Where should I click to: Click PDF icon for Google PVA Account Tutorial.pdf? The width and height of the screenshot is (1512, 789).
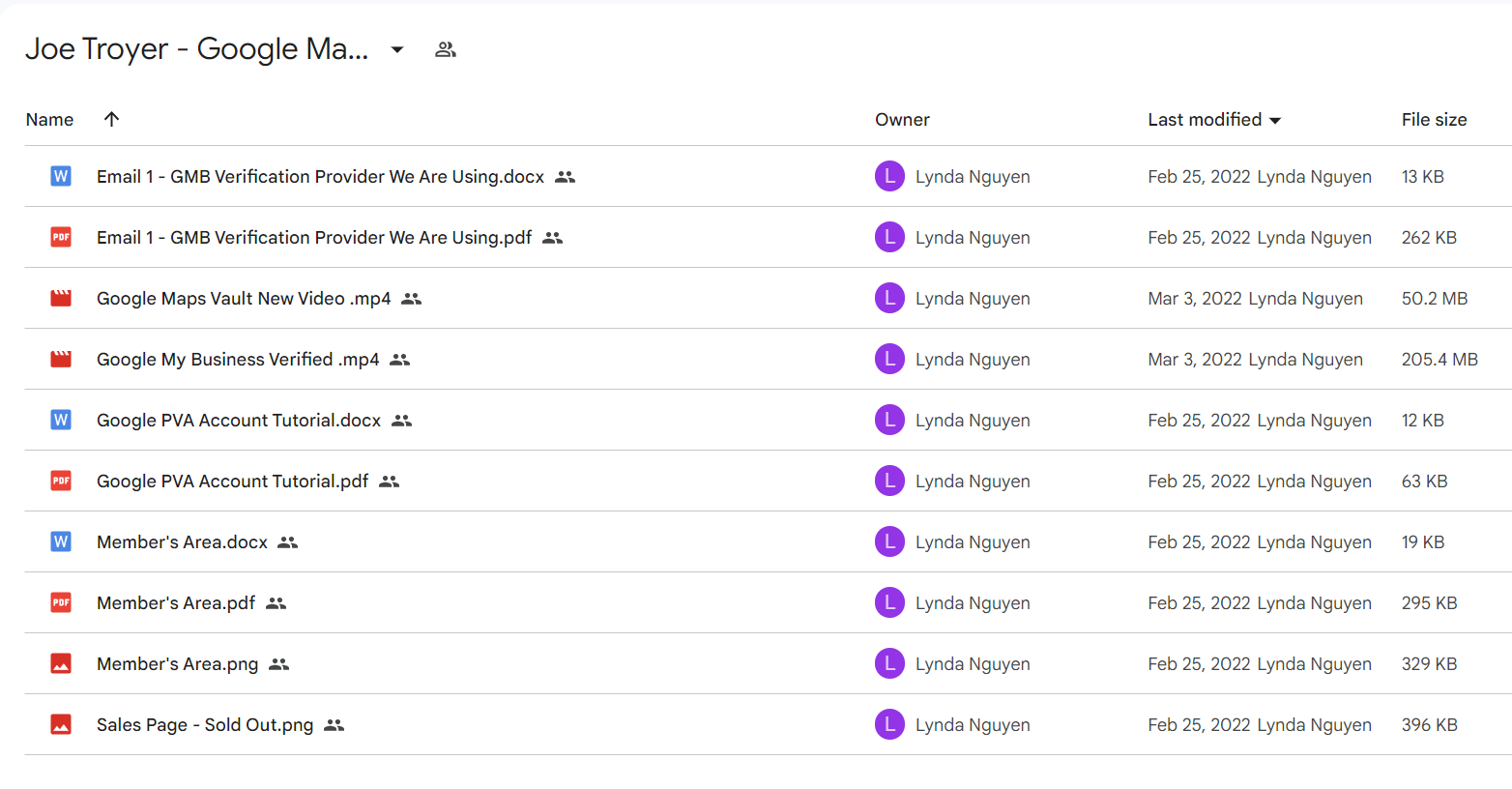point(61,481)
